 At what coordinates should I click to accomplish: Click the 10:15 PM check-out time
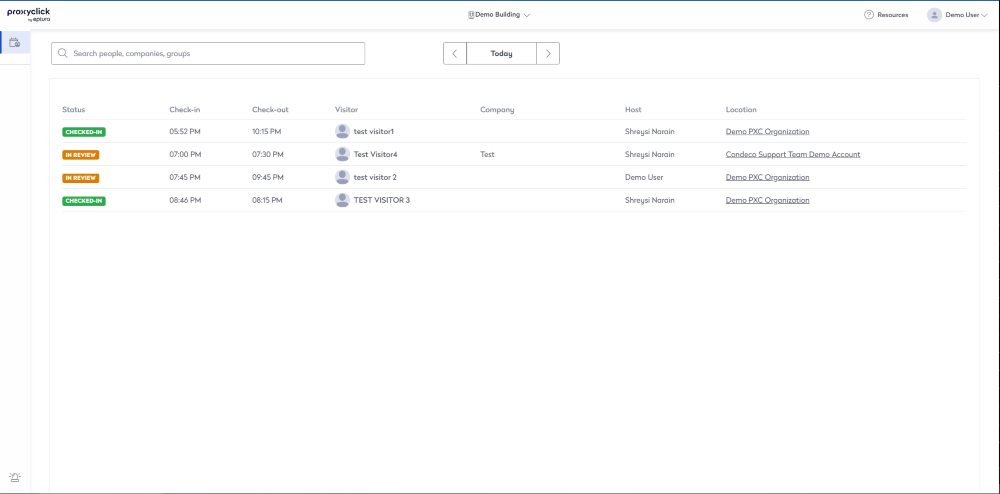268,131
